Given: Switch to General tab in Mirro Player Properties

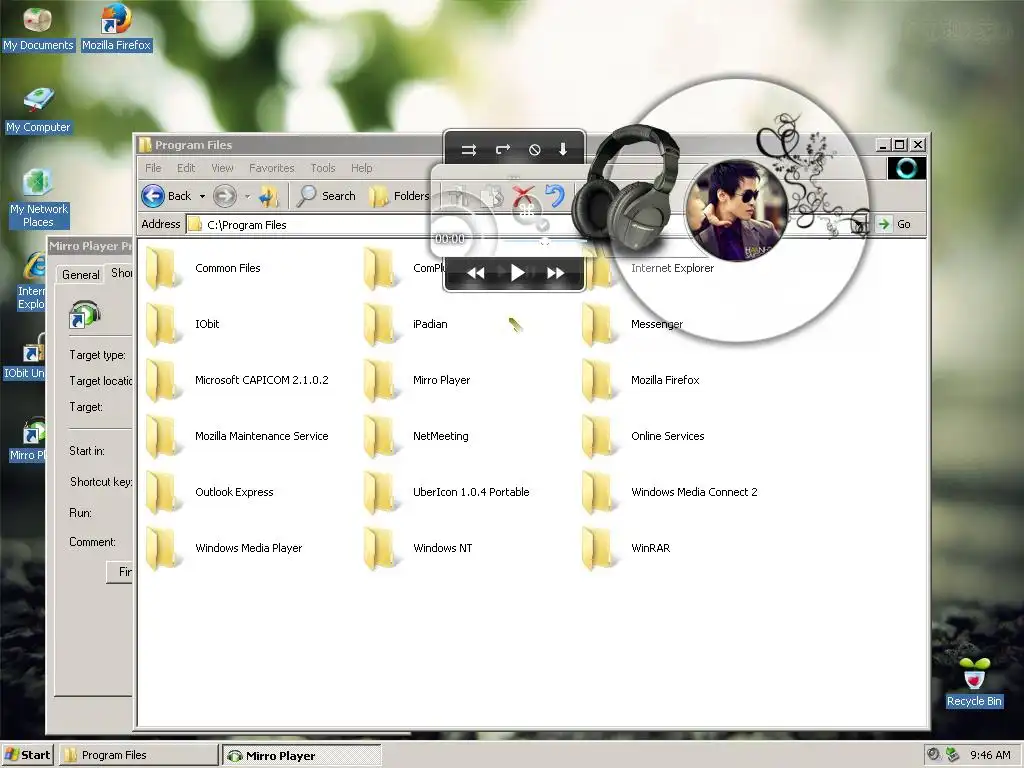Looking at the screenshot, I should point(81,274).
